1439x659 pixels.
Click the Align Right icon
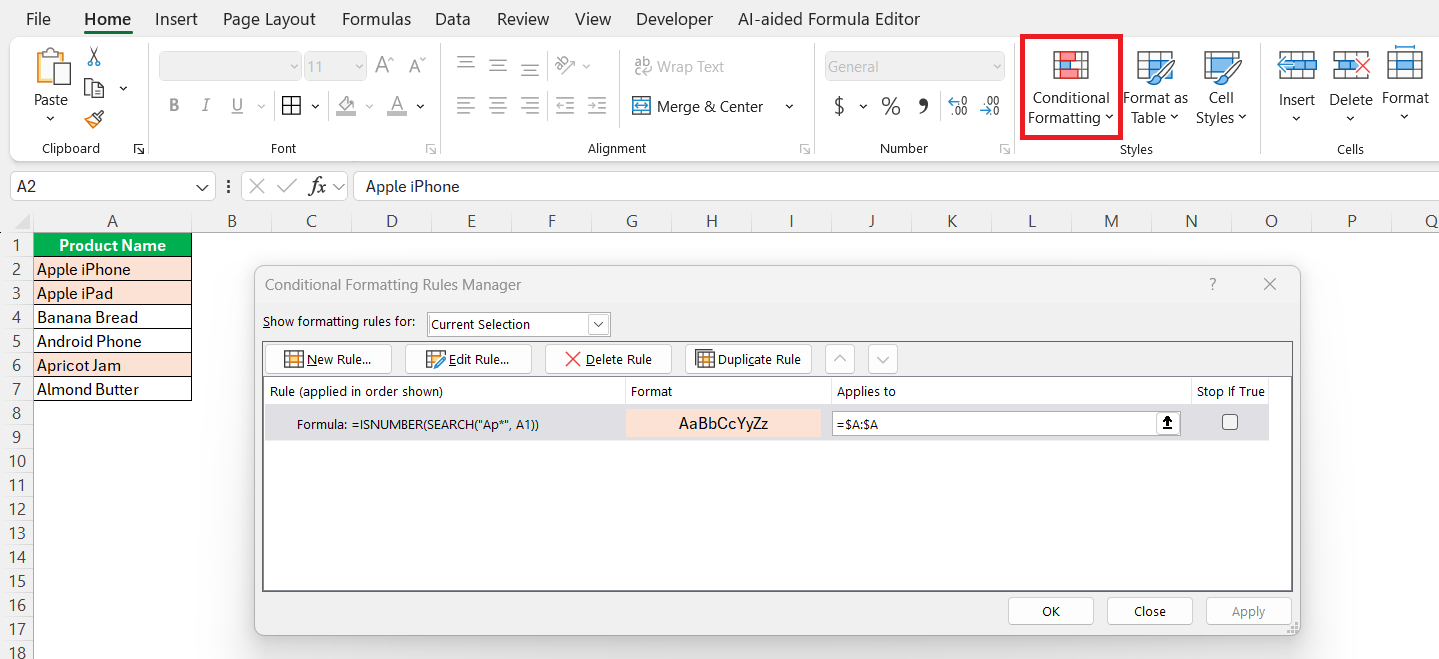pos(530,105)
